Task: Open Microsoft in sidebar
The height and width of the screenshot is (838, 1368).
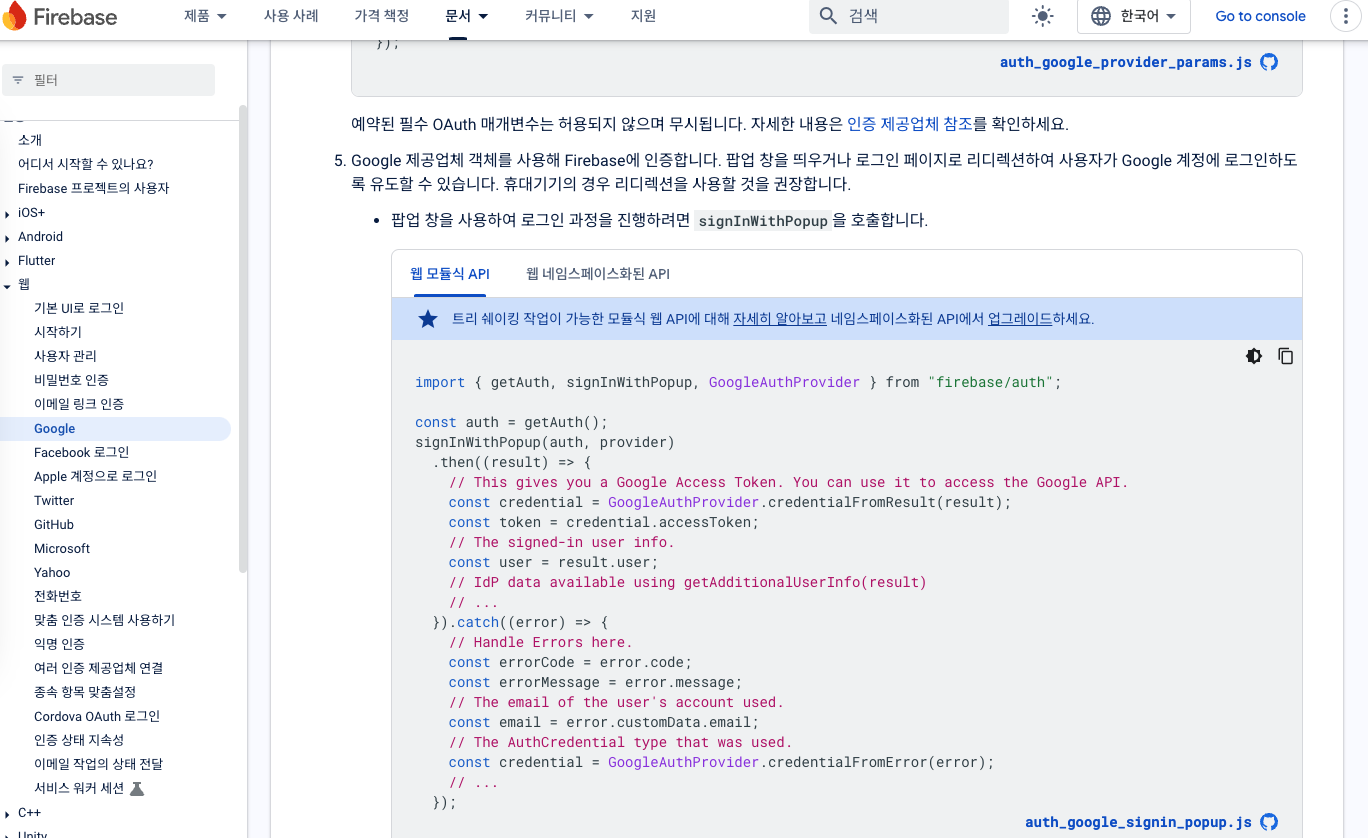Action: tap(62, 548)
